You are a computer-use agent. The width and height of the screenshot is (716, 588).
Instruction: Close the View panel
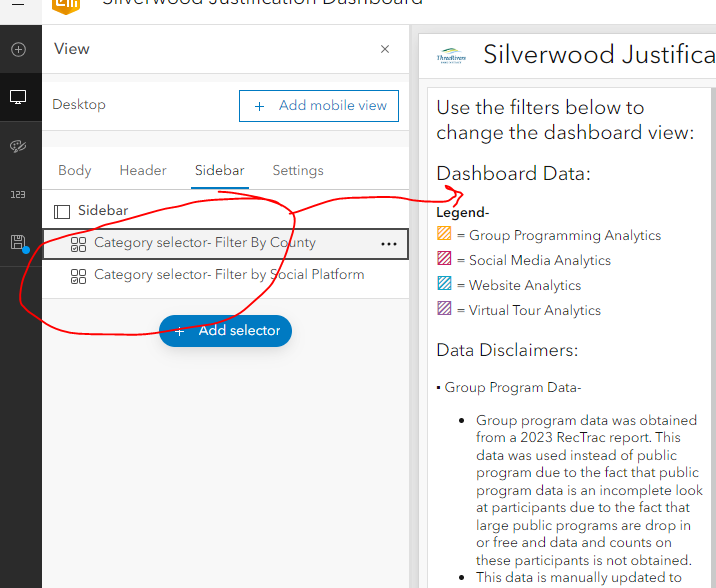tap(385, 49)
